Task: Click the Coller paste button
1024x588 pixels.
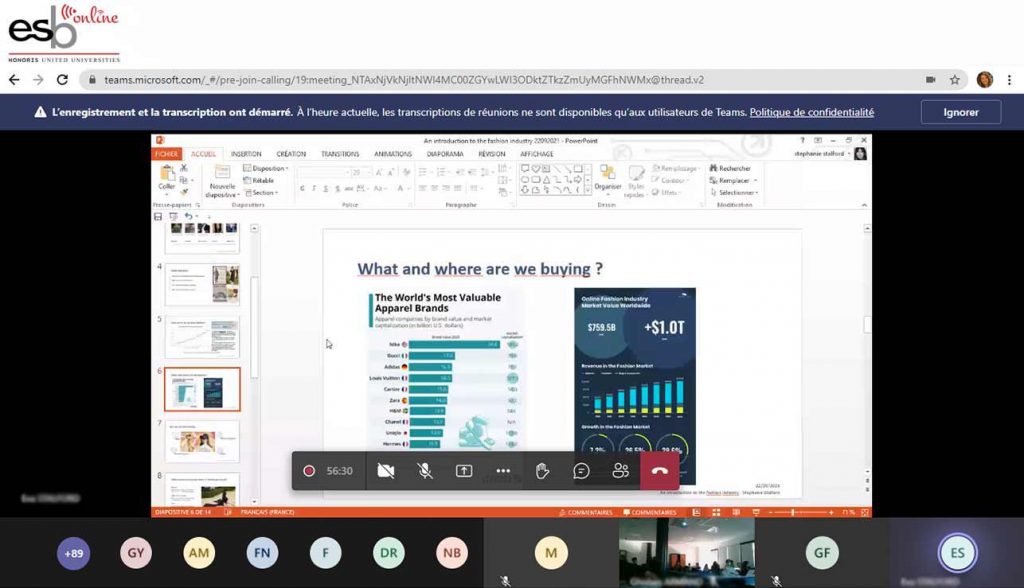Action: tap(167, 178)
